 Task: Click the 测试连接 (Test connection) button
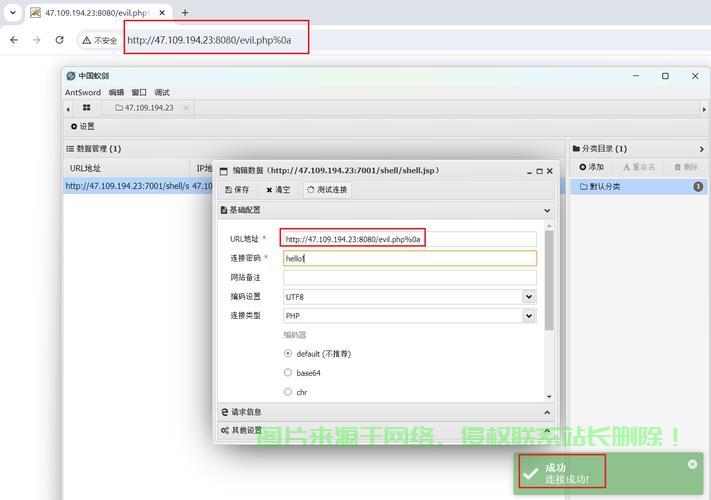pyautogui.click(x=327, y=190)
